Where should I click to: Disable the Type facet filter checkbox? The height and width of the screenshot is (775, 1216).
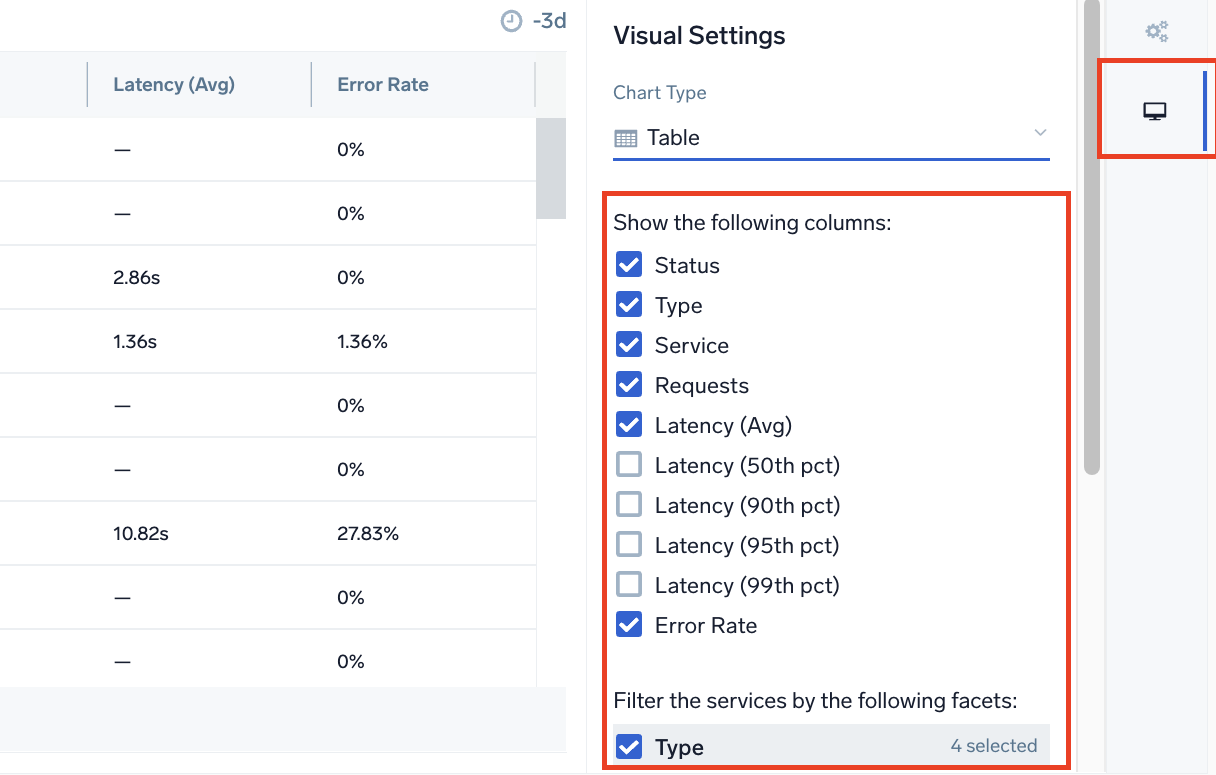click(629, 746)
